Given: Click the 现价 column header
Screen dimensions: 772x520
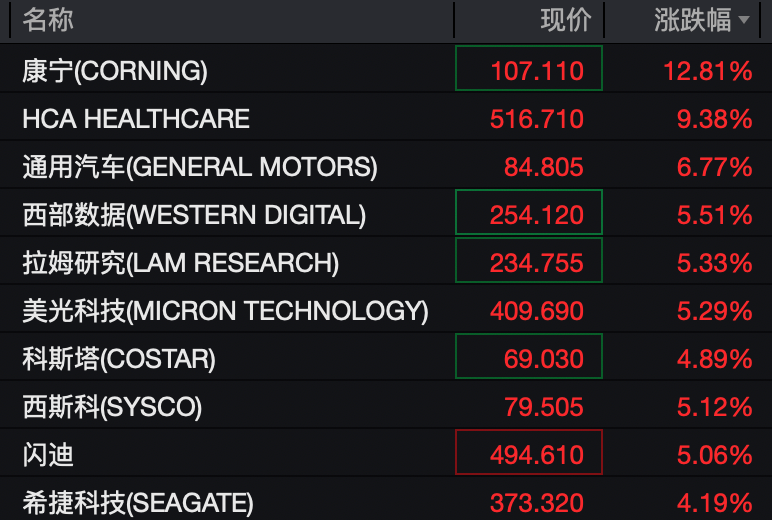Looking at the screenshot, I should pos(566,20).
